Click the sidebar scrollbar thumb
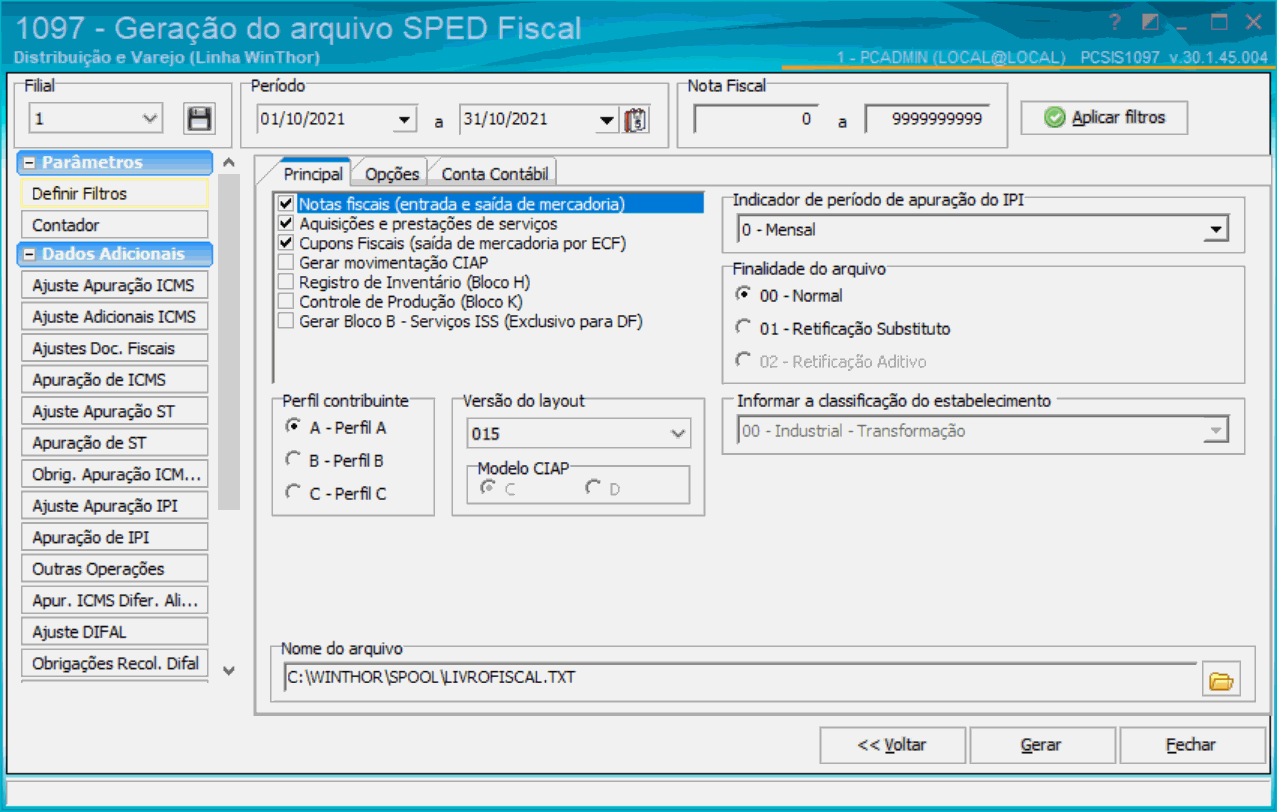Image resolution: width=1277 pixels, height=812 pixels. click(x=228, y=341)
